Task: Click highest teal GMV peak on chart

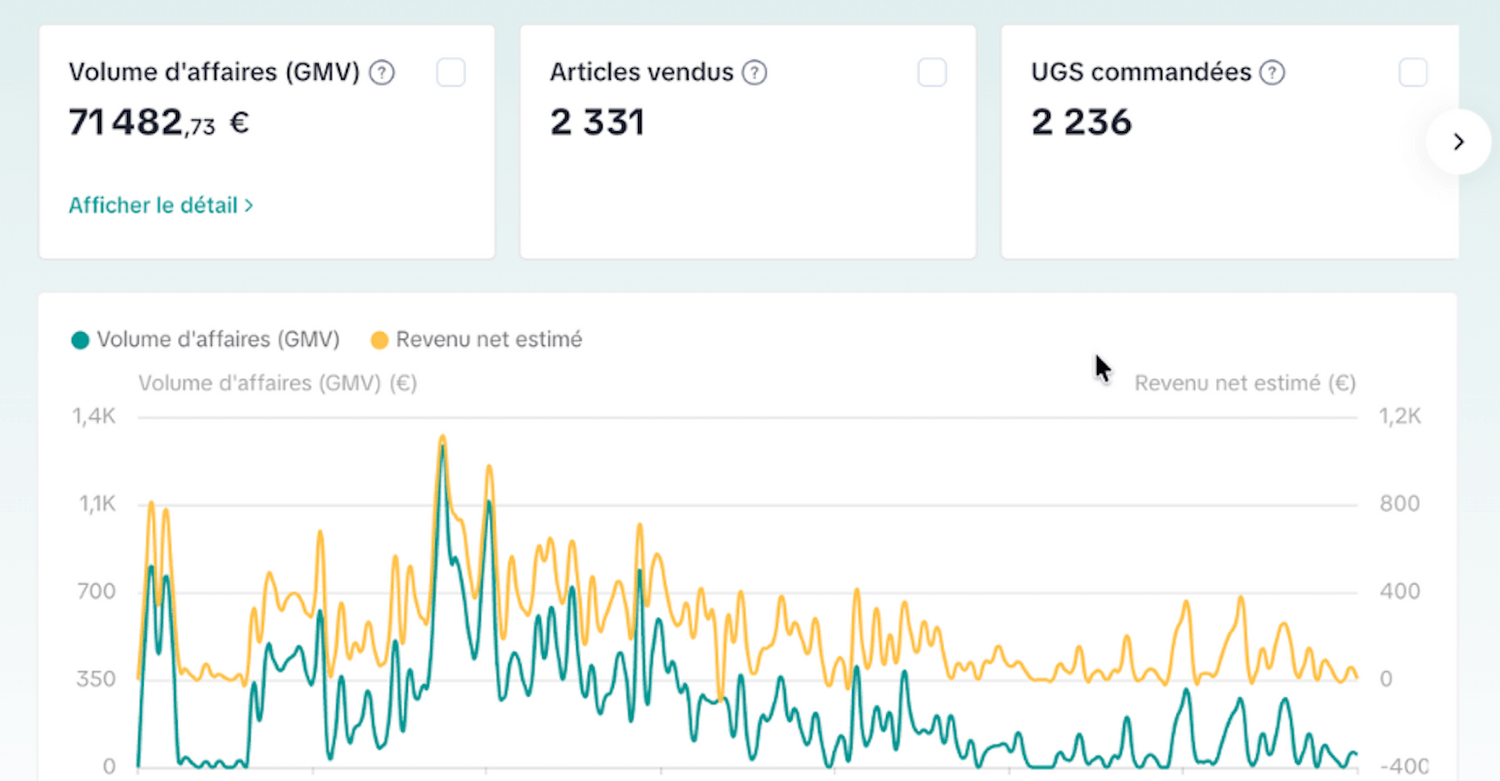Action: [x=442, y=447]
